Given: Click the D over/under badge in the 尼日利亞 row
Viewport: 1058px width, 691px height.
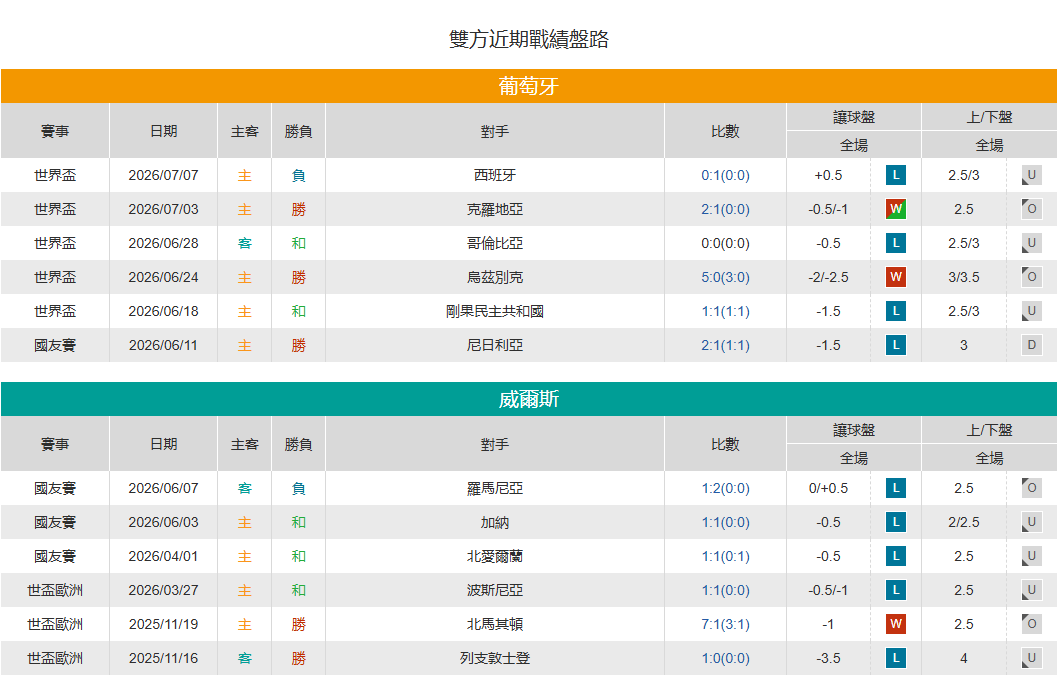Looking at the screenshot, I should 1031,346.
